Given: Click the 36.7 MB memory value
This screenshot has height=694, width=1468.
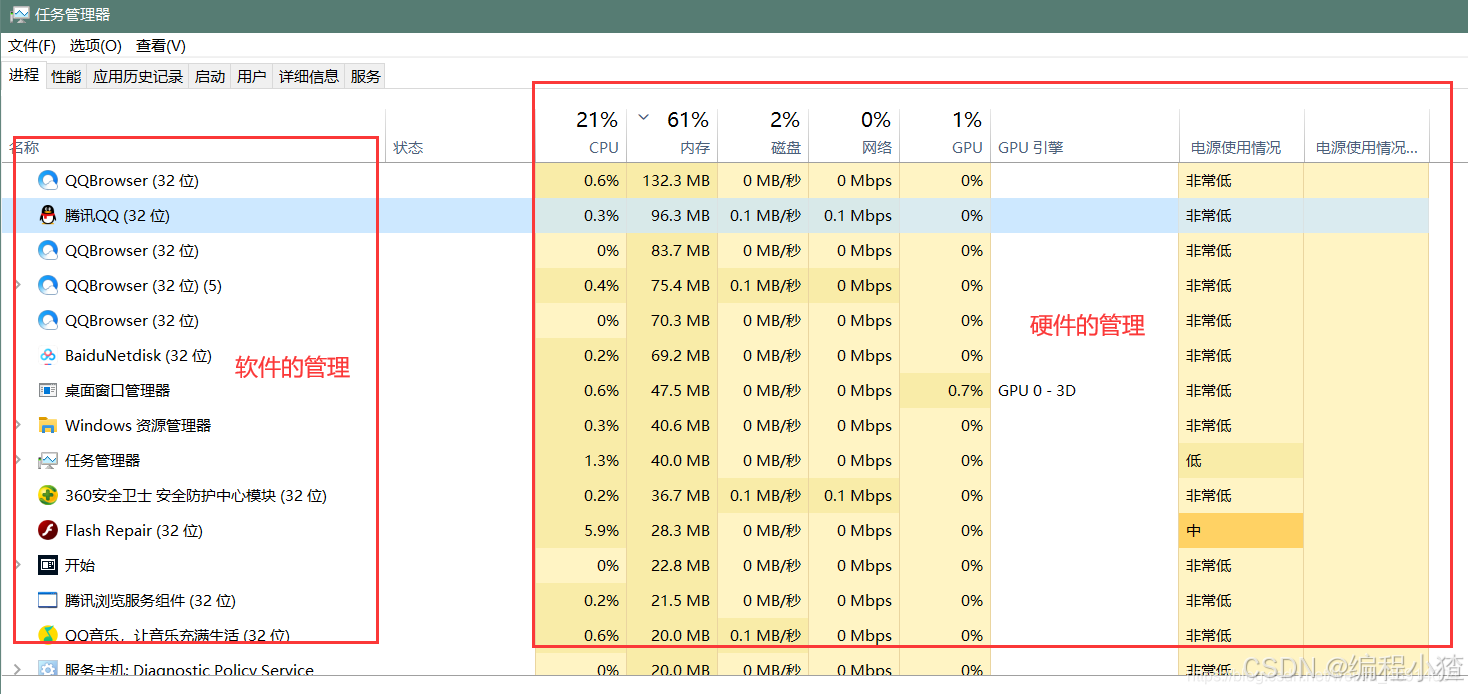Looking at the screenshot, I should tap(680, 496).
